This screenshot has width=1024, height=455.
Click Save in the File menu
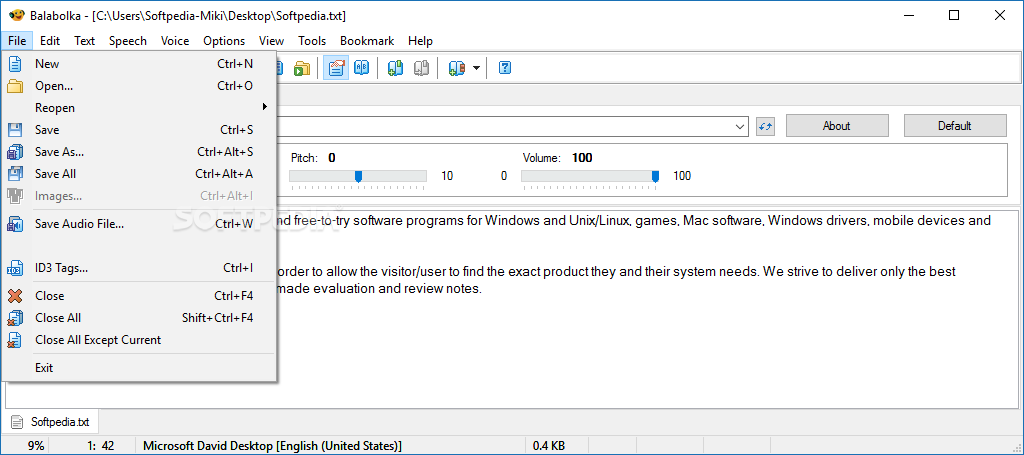[x=139, y=130]
